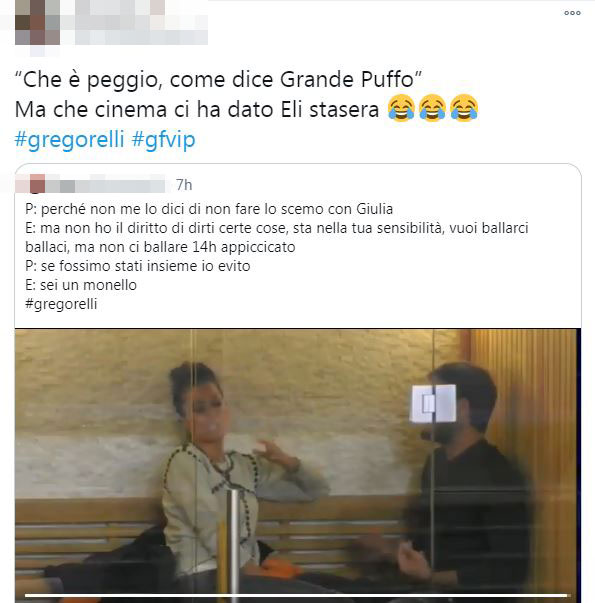Open the blue #gregorelli hashtag
This screenshot has width=595, height=603.
click(70, 139)
